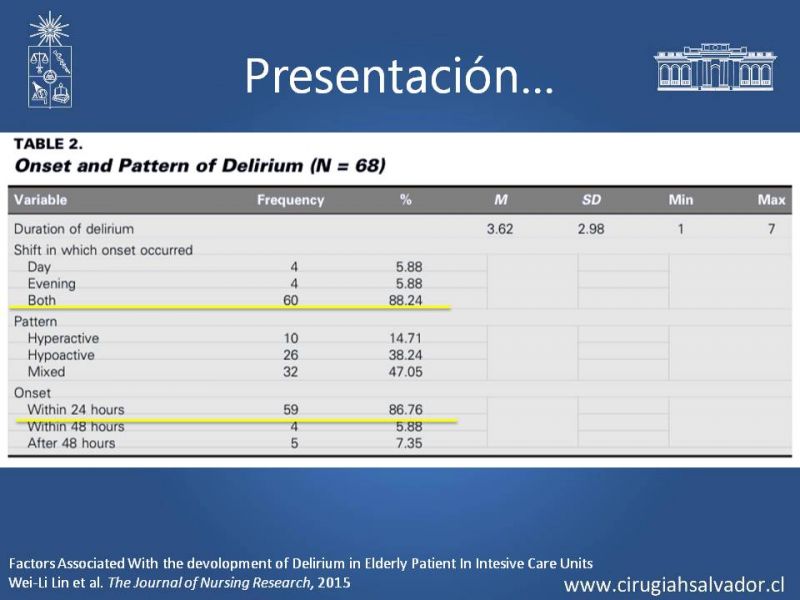This screenshot has width=800, height=600.
Task: Click frequency 4 in the Evening row
Action: (x=294, y=284)
